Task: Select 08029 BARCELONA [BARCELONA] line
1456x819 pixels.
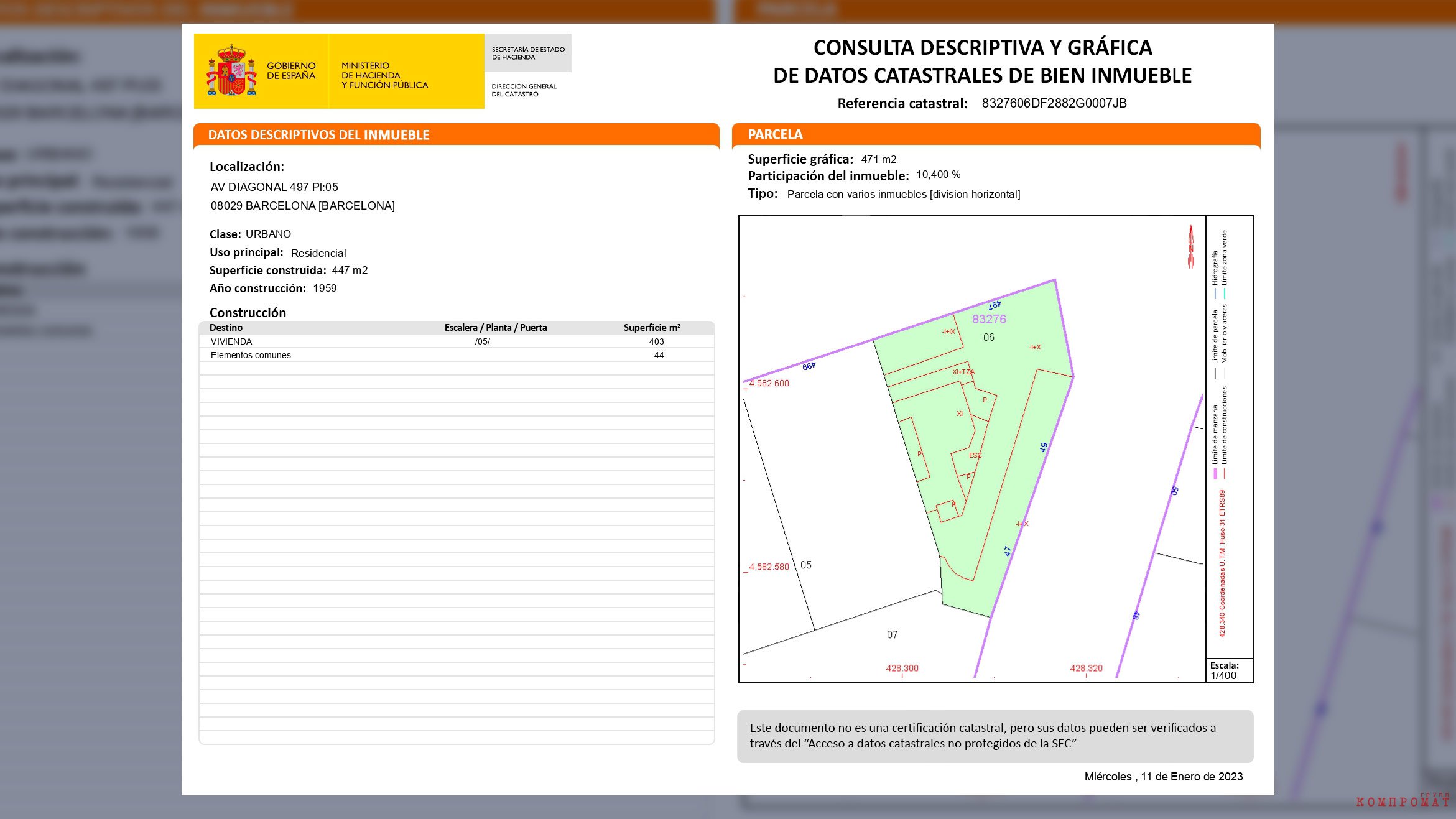Action: point(302,206)
